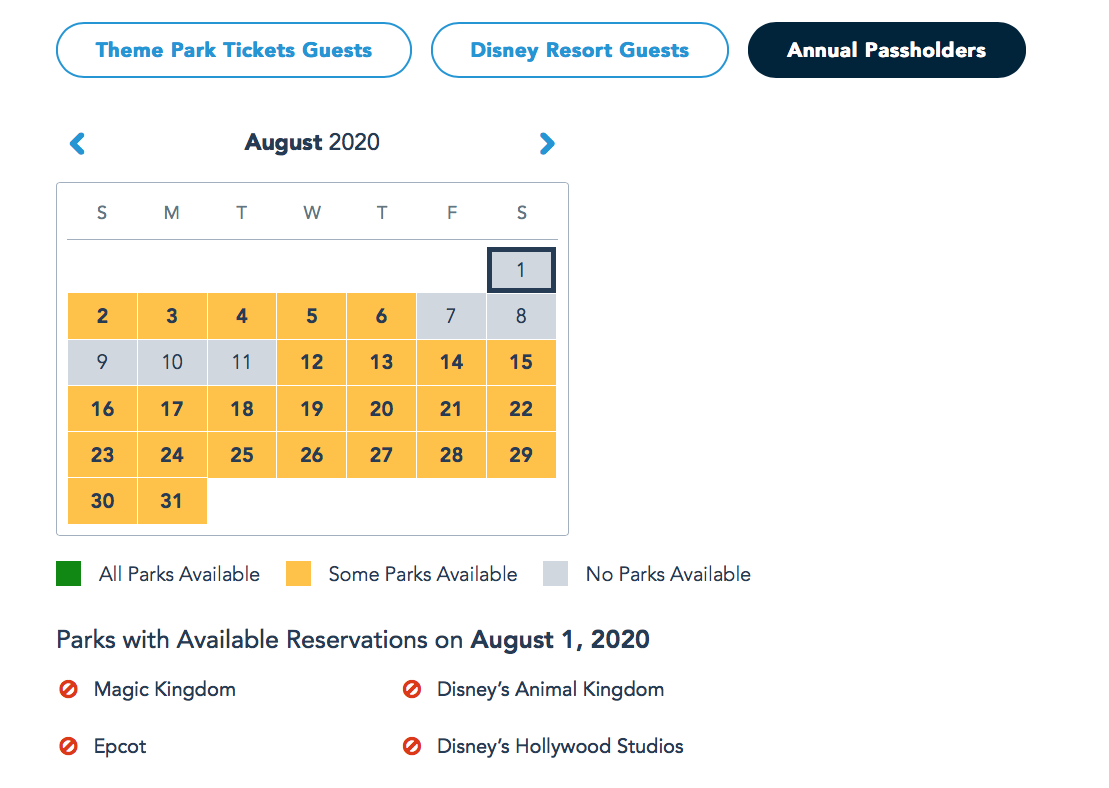This screenshot has height=788, width=1109.
Task: Click the Magic Kingdom park name
Action: (165, 690)
